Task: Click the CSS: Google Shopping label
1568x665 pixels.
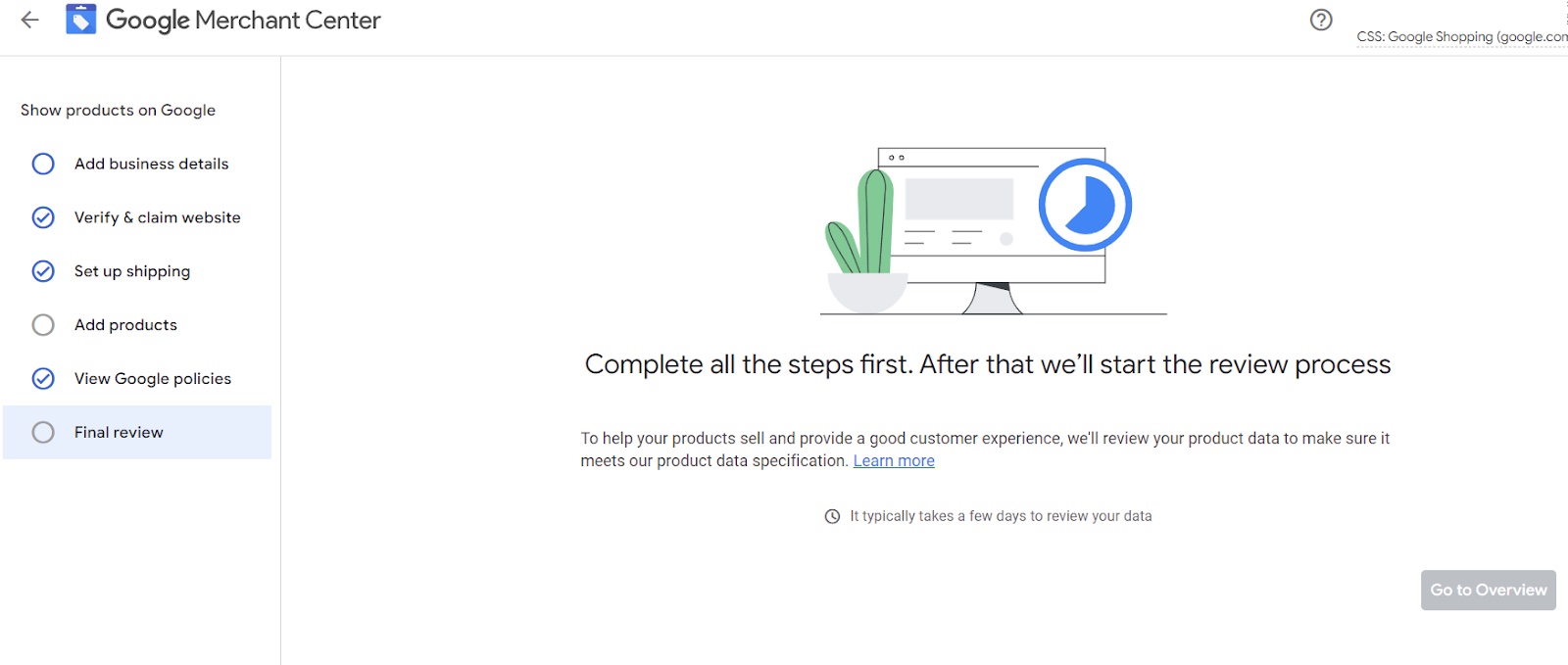Action: point(1460,37)
